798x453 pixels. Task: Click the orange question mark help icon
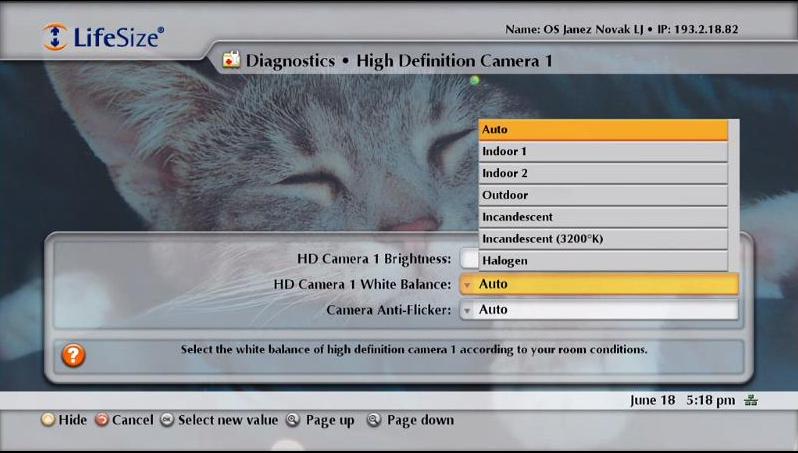tap(73, 355)
